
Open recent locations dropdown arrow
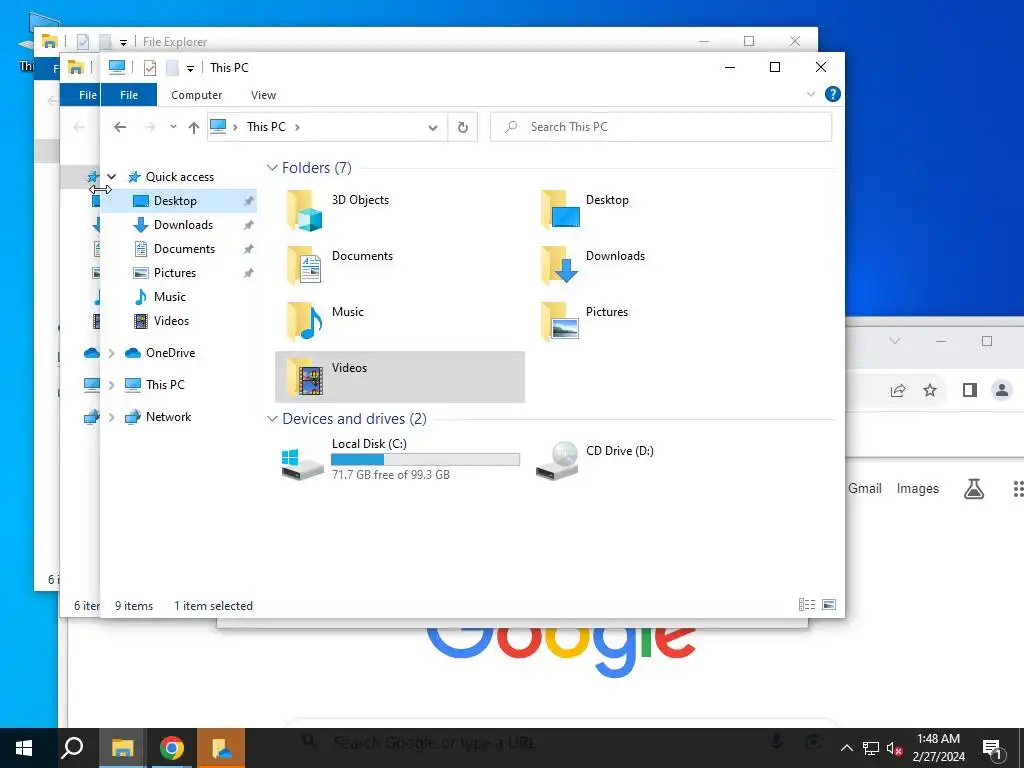(x=173, y=127)
